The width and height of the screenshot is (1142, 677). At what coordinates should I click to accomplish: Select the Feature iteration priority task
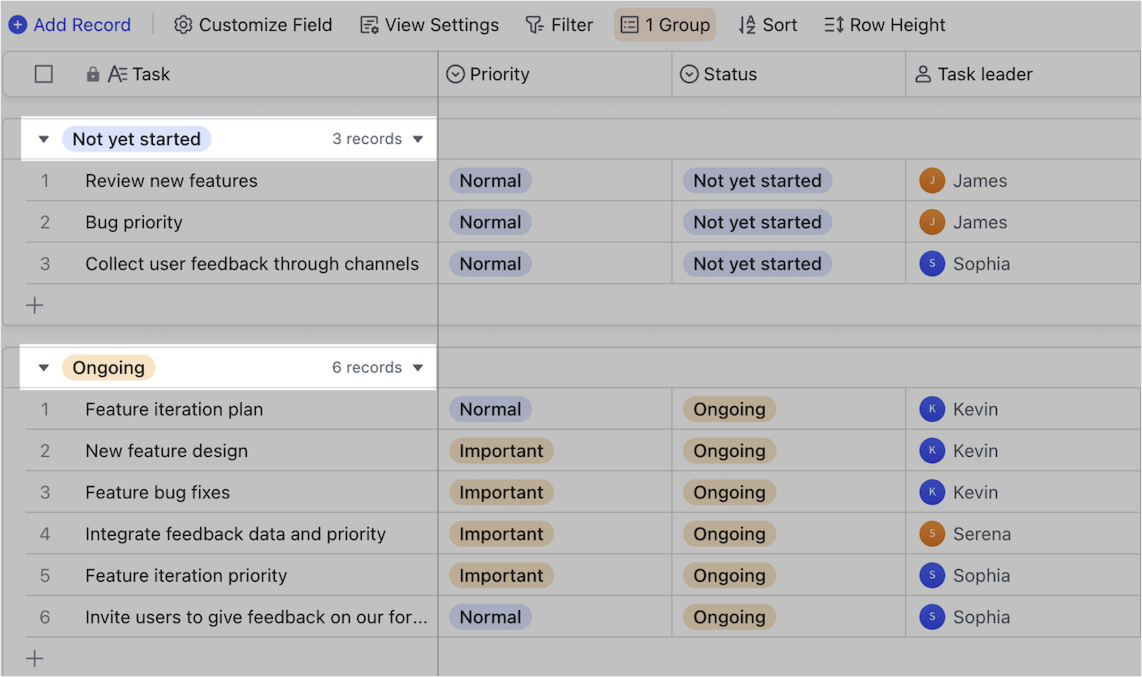click(186, 575)
